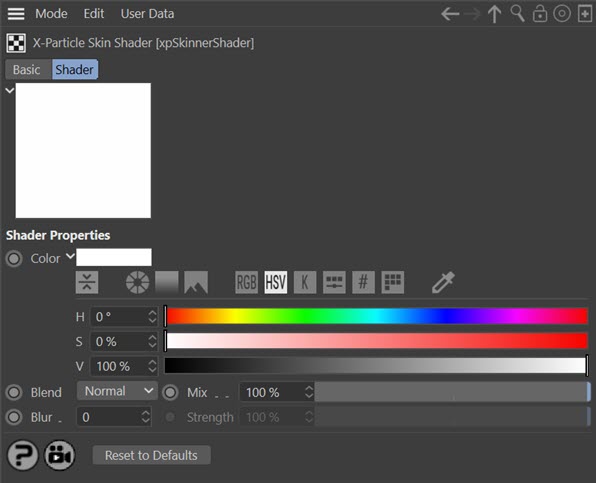Screen dimensions: 596x483
Task: Switch color sliders to RGB mode
Action: [246, 282]
